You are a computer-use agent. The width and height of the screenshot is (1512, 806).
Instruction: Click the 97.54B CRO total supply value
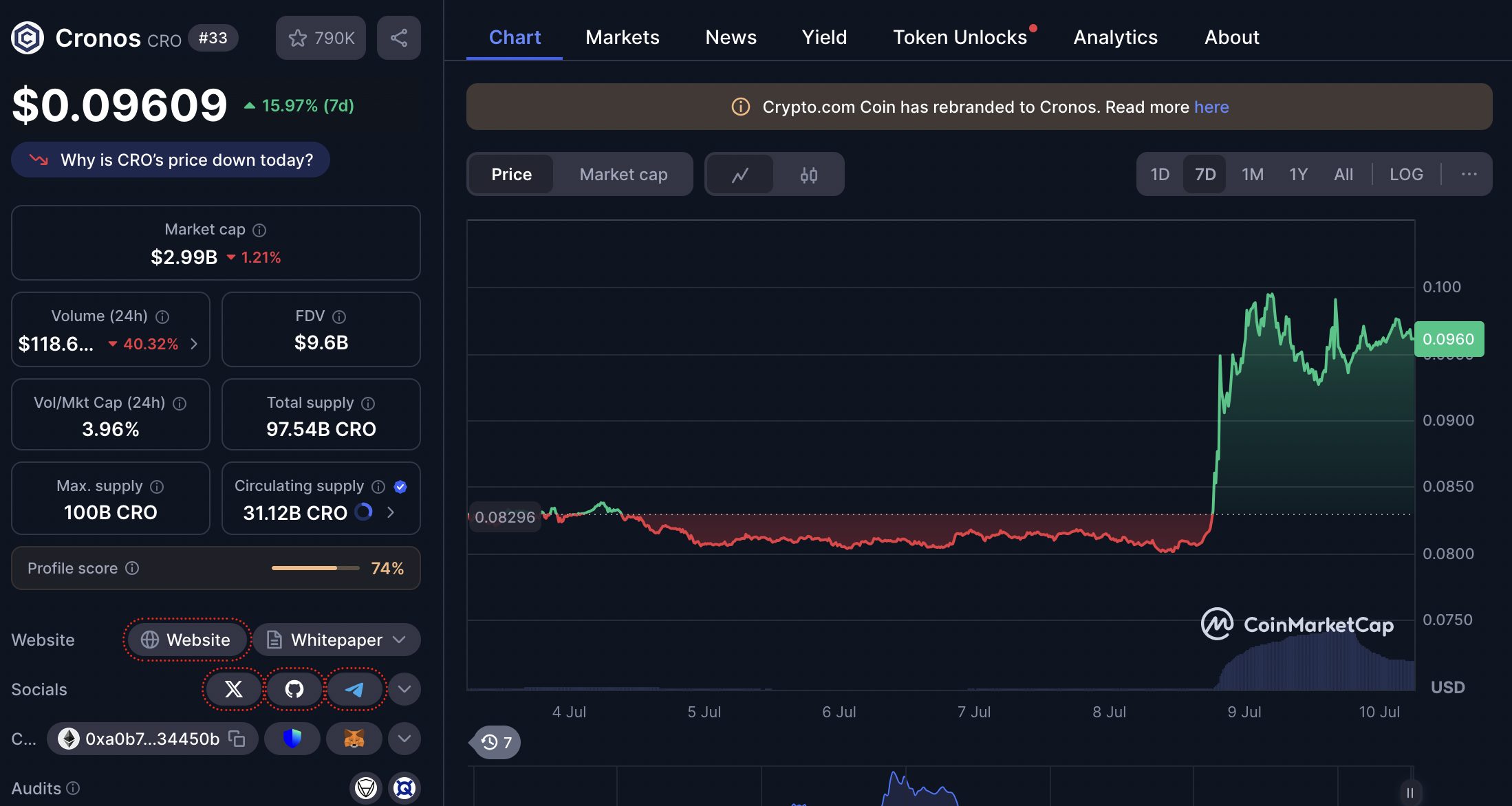321,429
